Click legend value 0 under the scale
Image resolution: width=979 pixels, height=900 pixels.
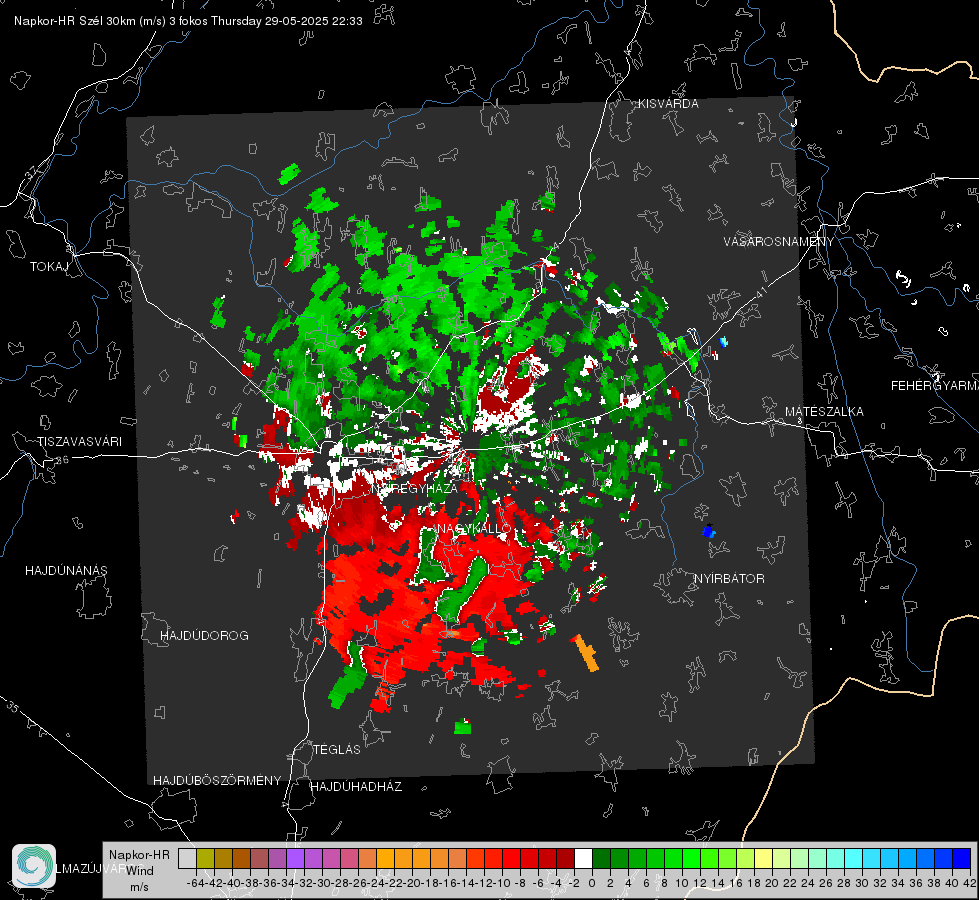591,883
